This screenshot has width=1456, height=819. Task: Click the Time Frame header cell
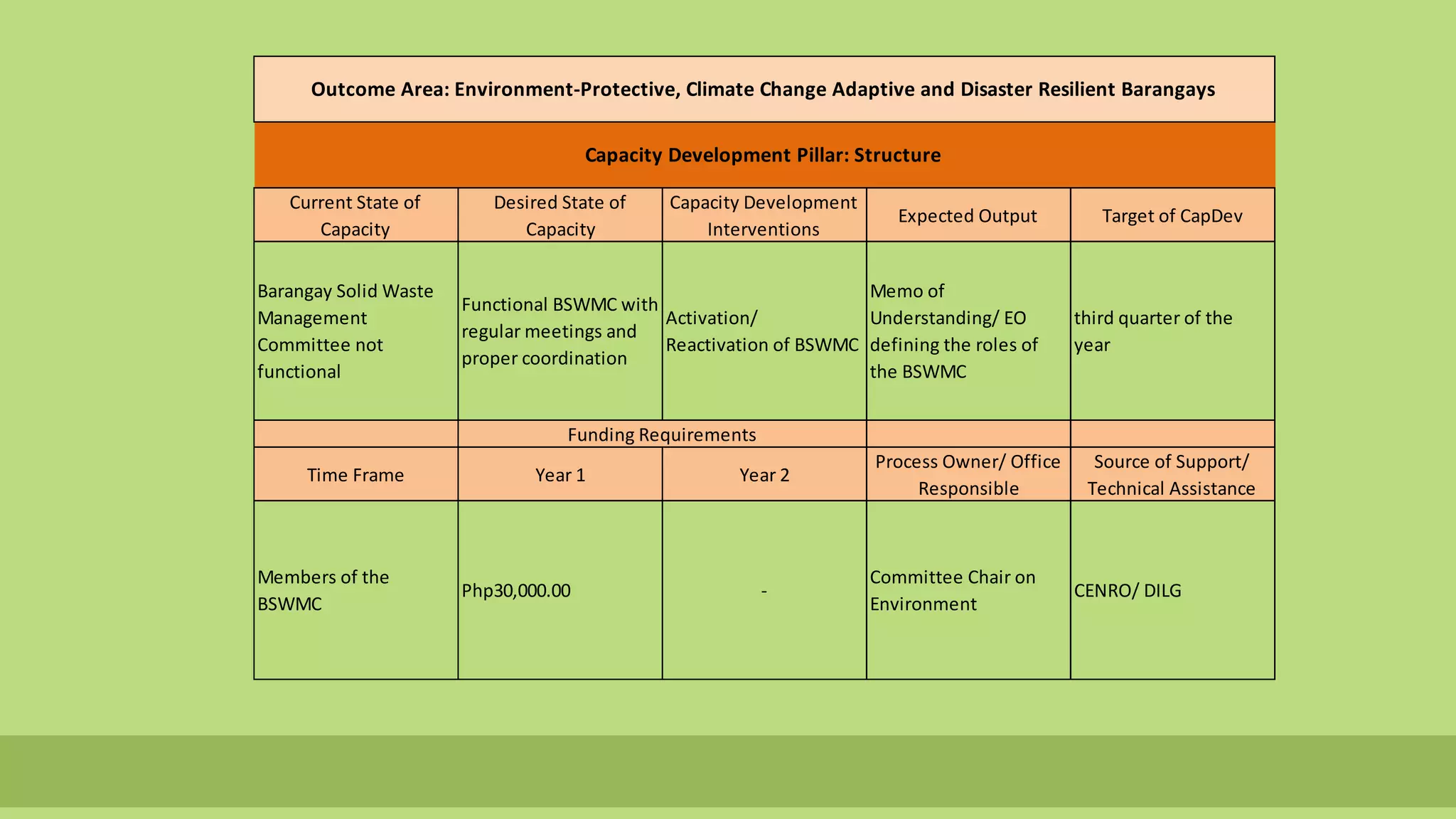[355, 475]
